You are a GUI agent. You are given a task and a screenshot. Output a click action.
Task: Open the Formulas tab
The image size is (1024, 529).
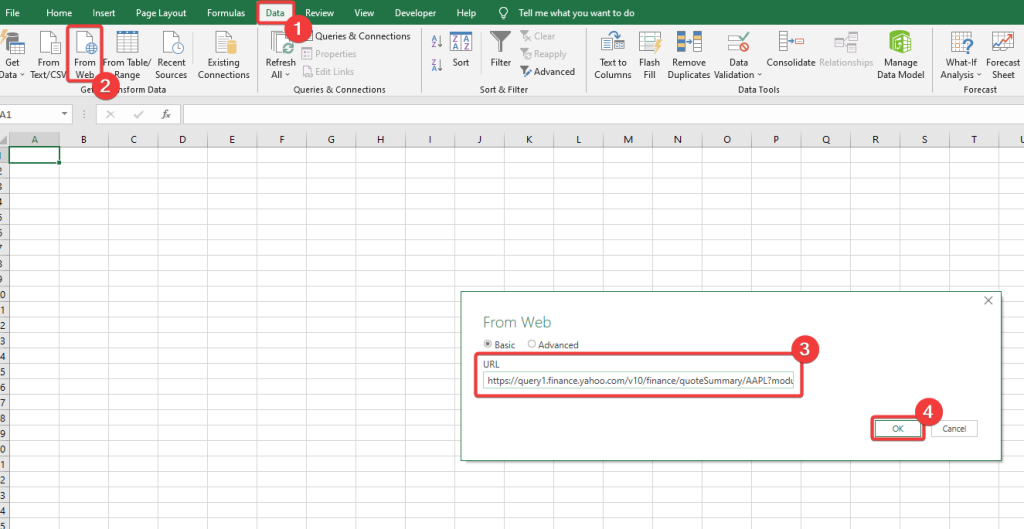[226, 13]
